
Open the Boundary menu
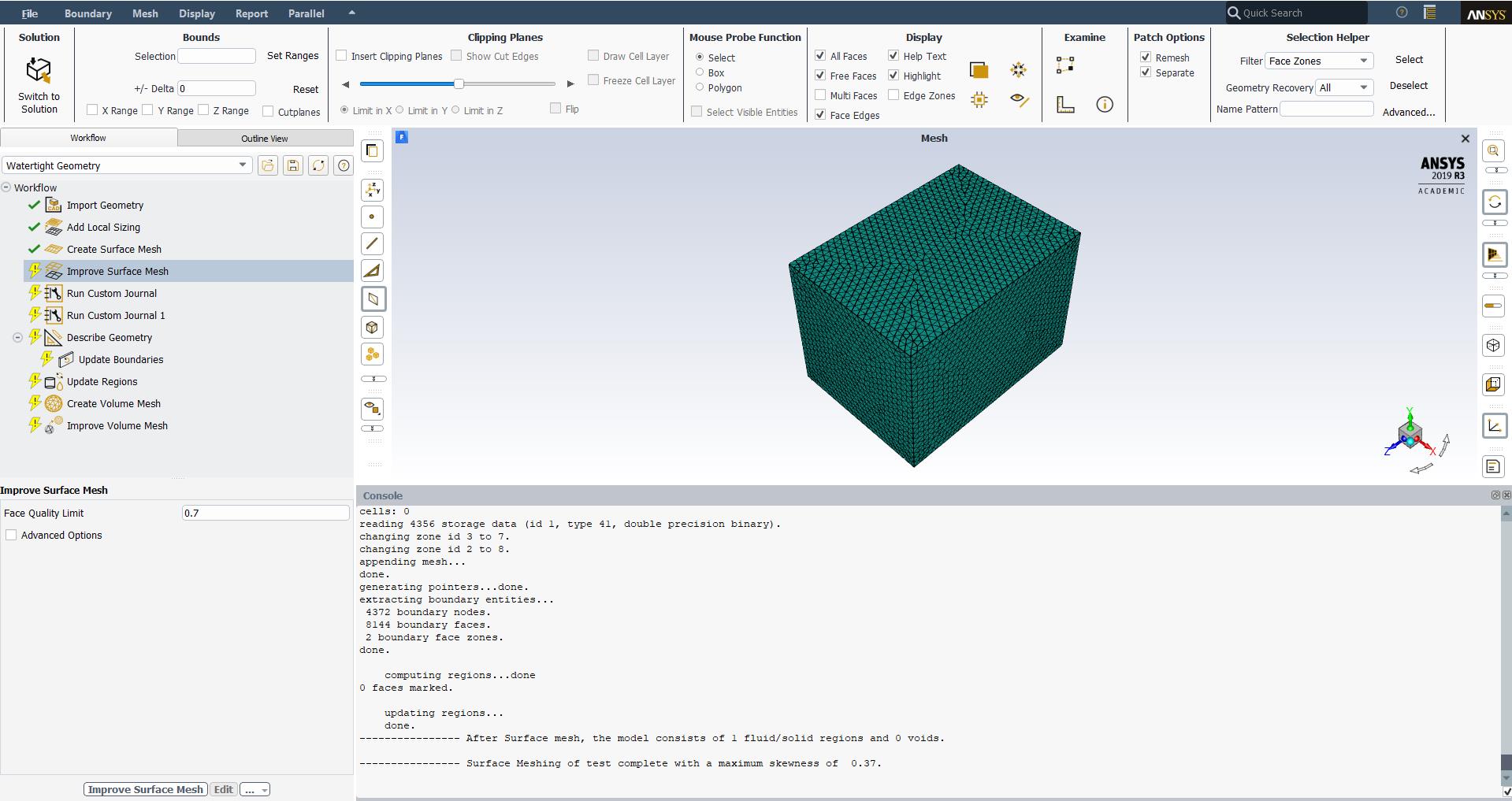click(x=87, y=13)
